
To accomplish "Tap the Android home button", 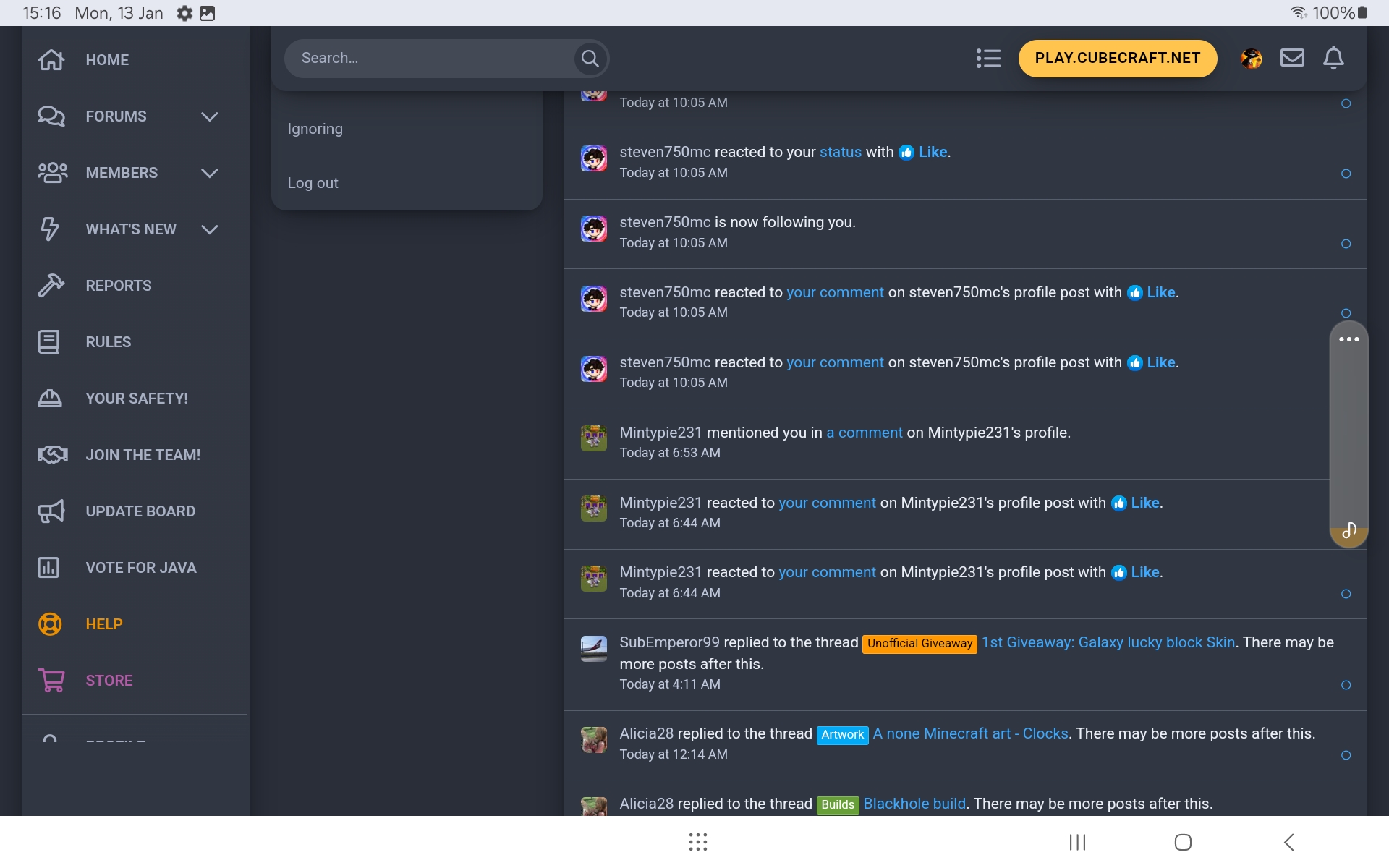I will click(x=1184, y=842).
